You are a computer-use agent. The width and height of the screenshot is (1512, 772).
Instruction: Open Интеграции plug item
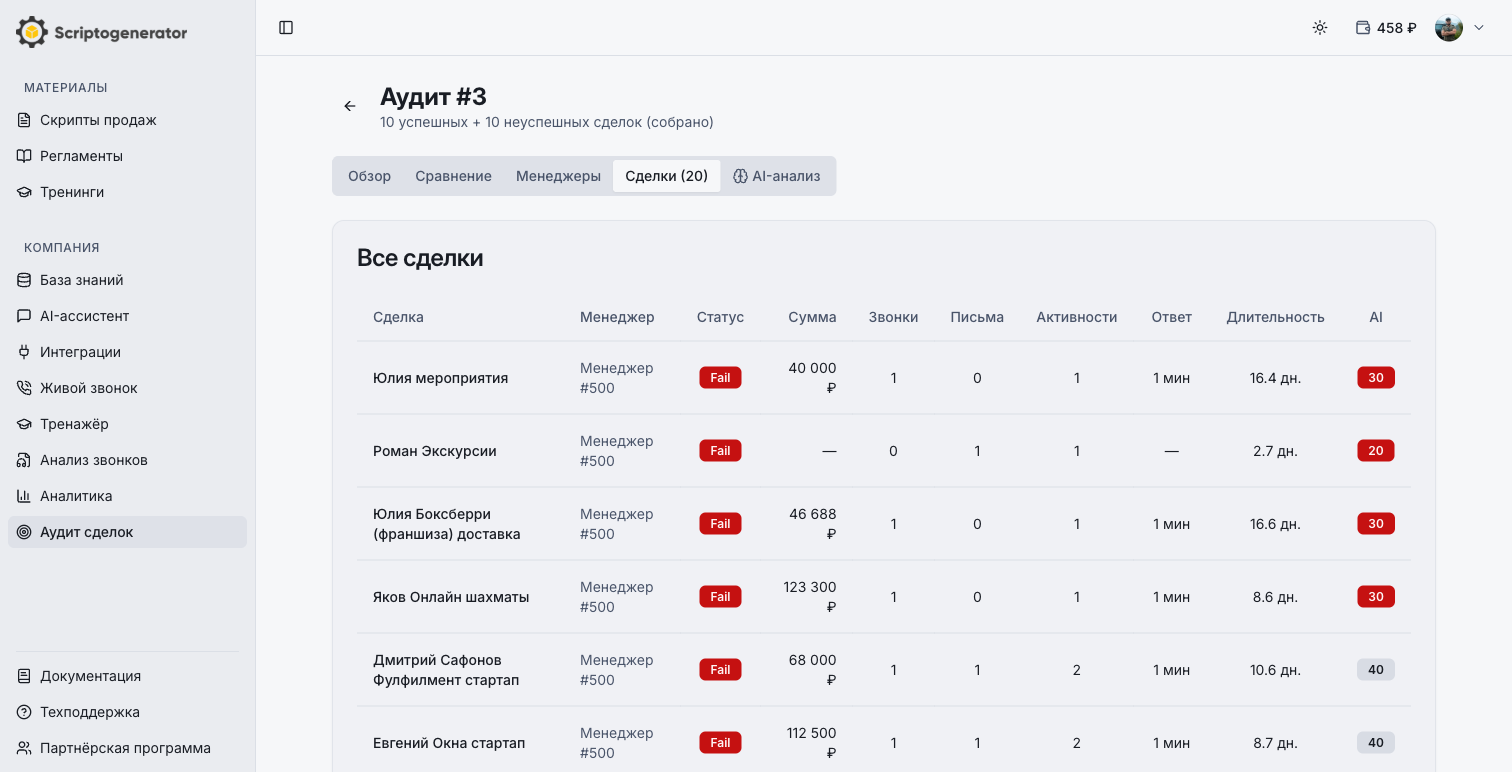pos(80,352)
